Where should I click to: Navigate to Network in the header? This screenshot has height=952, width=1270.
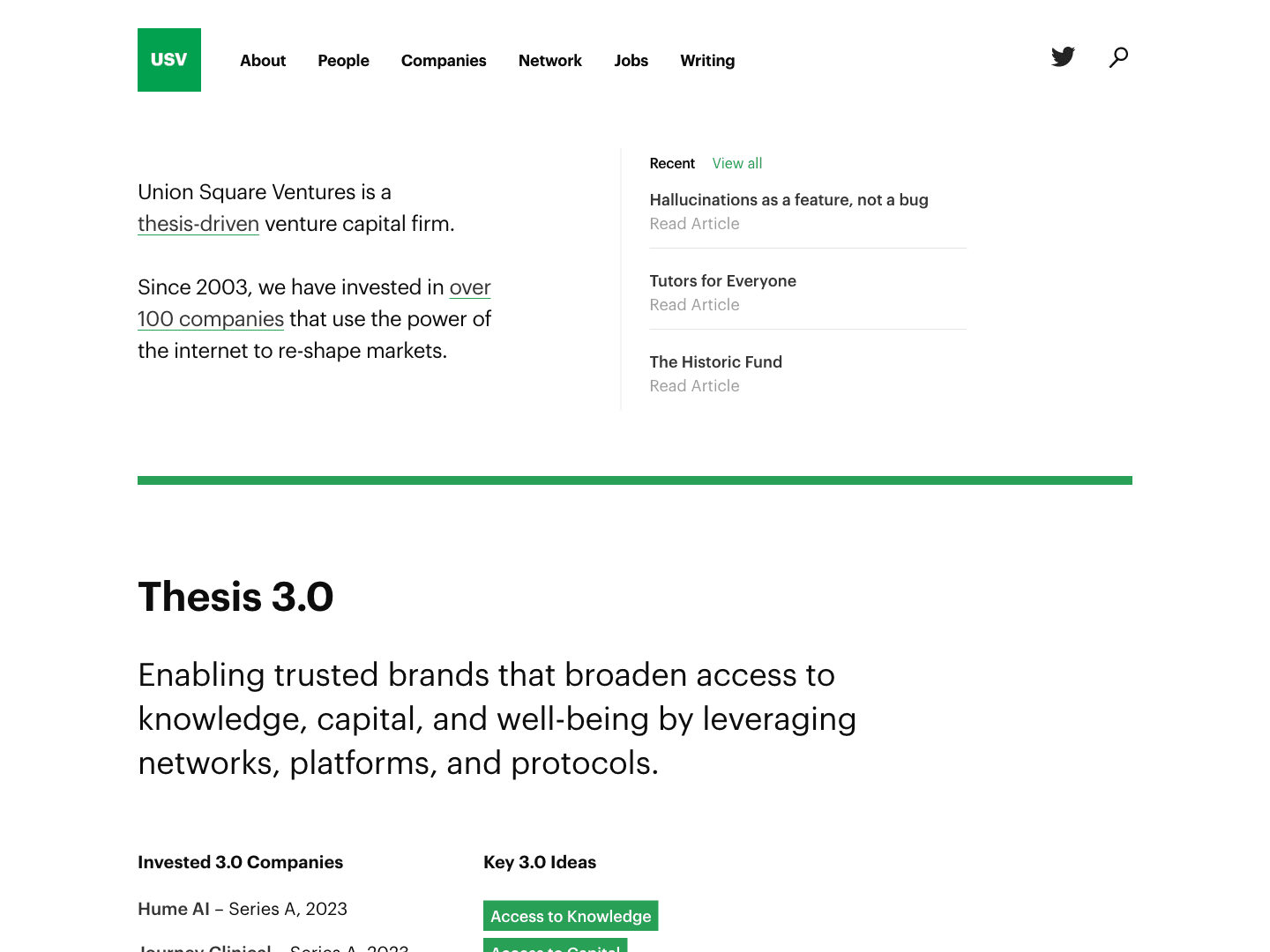click(x=550, y=61)
